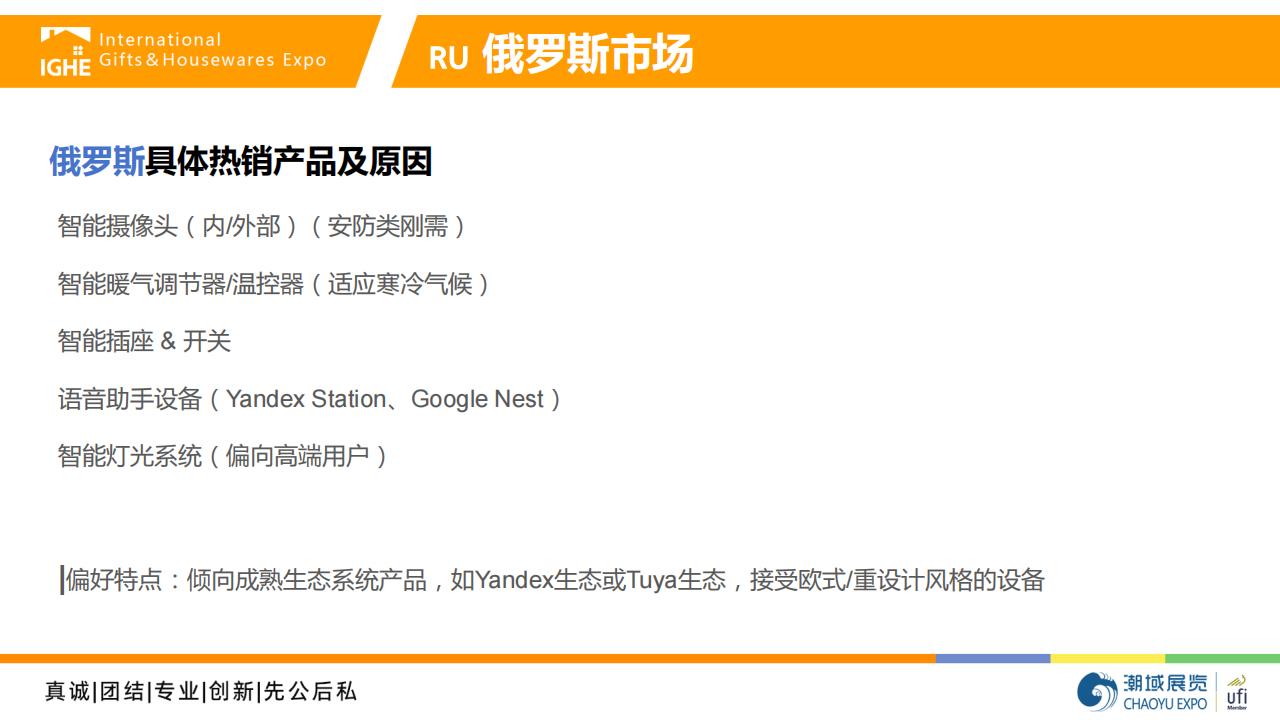The image size is (1280, 720).
Task: Click the slide title RU 俄罗斯市场
Action: 561,54
